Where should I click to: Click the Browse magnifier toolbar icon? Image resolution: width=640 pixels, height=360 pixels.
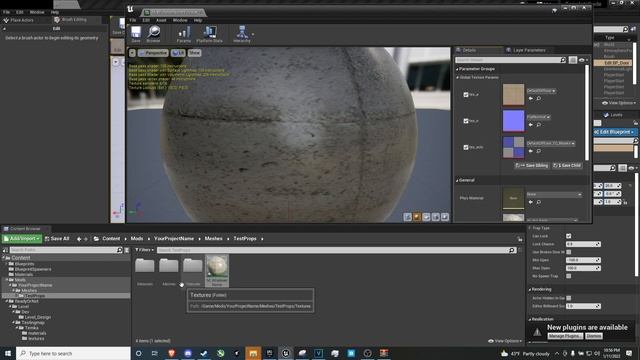(x=153, y=34)
